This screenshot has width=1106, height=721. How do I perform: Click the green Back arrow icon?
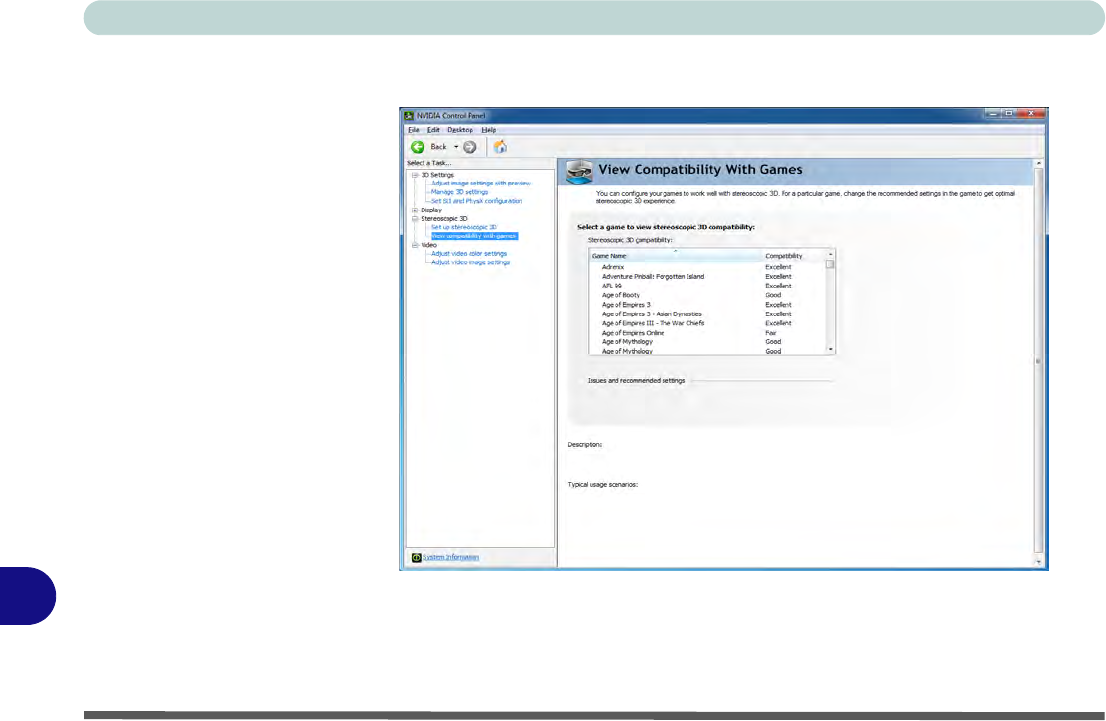(418, 147)
